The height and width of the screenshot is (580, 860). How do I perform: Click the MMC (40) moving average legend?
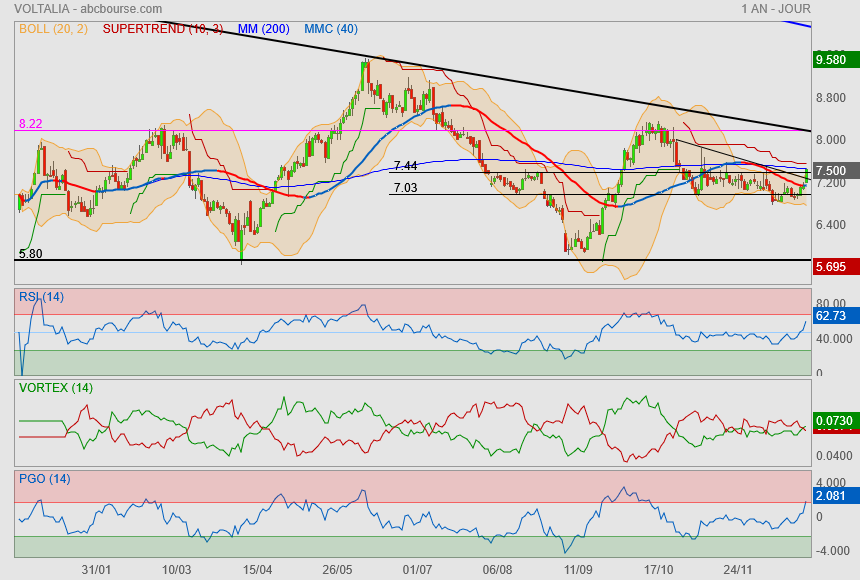331,29
